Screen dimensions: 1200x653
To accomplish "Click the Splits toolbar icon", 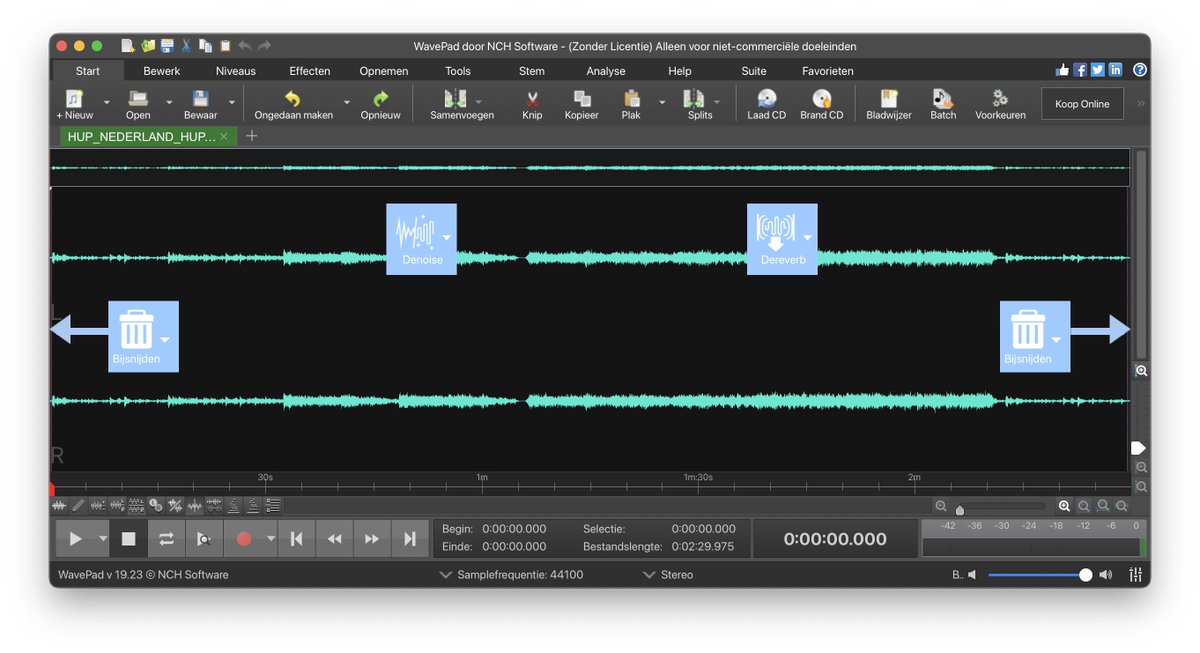I will click(694, 99).
